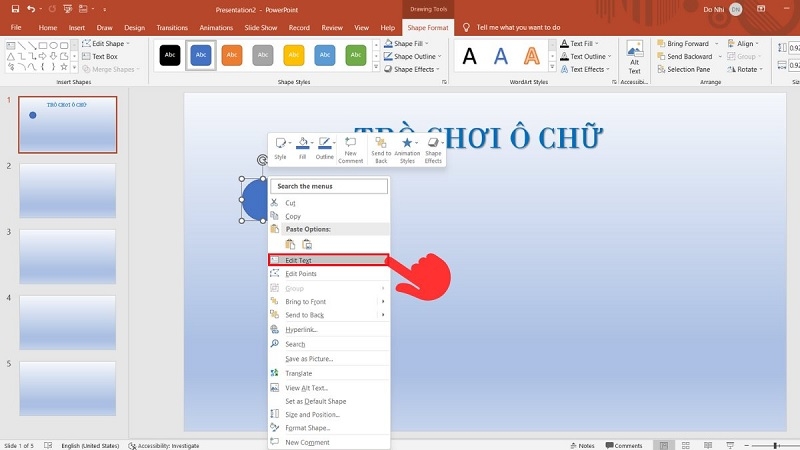Viewport: 800px width, 450px height.
Task: Click the Undo arrow icon
Action: point(31,9)
